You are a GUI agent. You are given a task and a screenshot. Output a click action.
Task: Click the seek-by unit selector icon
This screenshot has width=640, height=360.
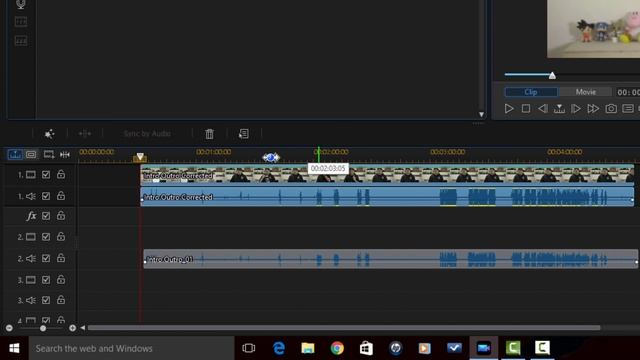[559, 109]
